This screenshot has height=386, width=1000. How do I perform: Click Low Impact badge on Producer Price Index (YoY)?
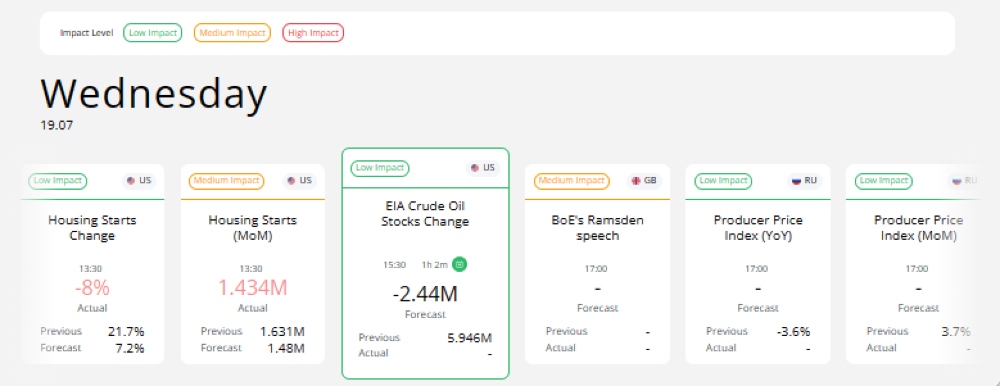[x=723, y=181]
